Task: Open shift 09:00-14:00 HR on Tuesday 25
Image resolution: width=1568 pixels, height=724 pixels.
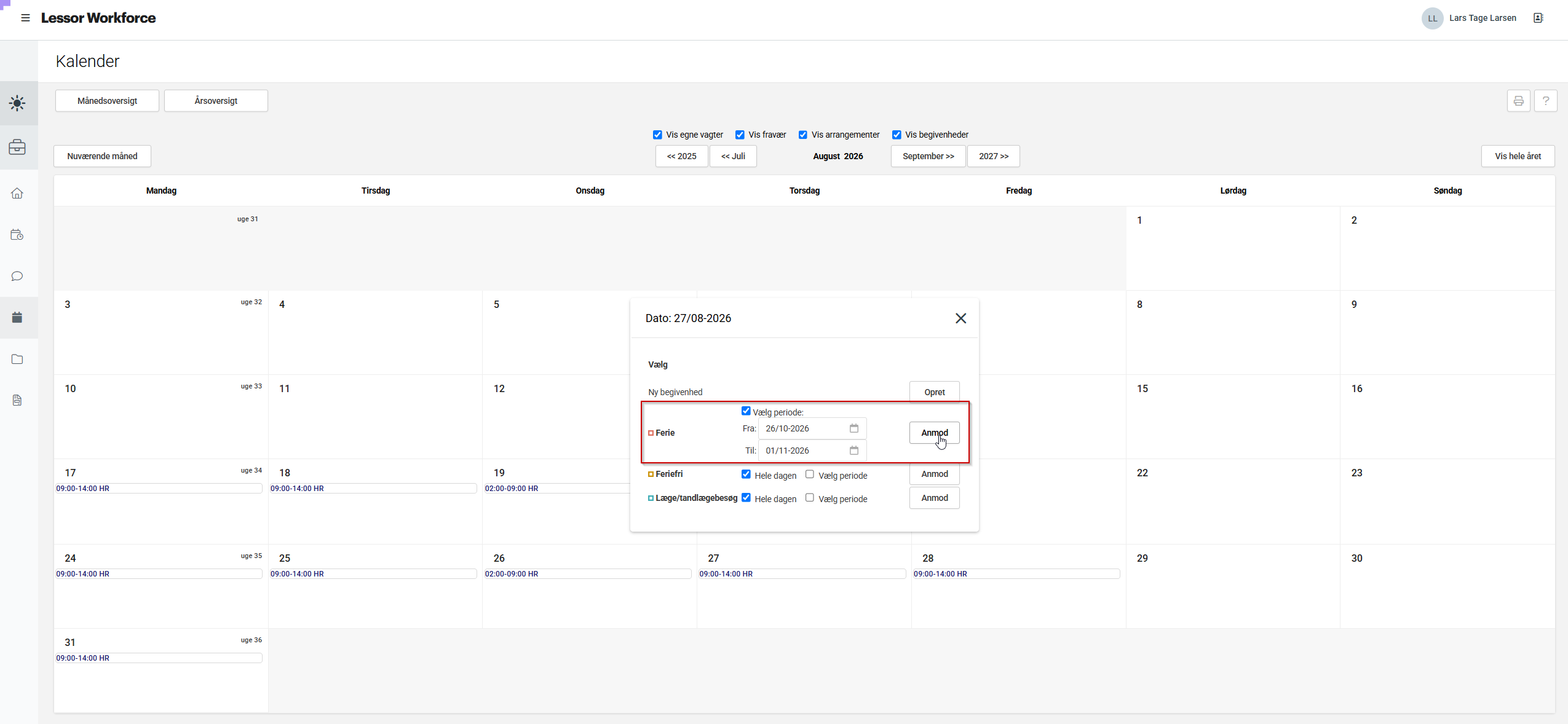Action: click(373, 574)
